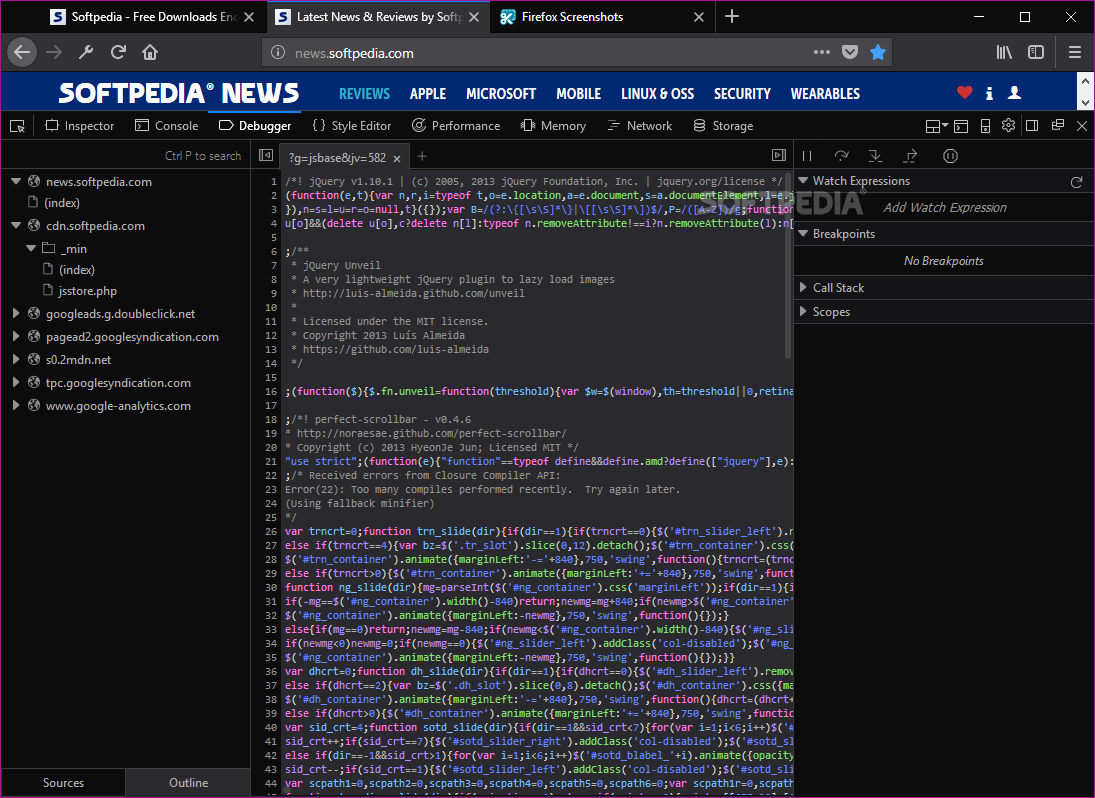Show browser sidebars icon
This screenshot has height=798, width=1095.
tap(1036, 52)
